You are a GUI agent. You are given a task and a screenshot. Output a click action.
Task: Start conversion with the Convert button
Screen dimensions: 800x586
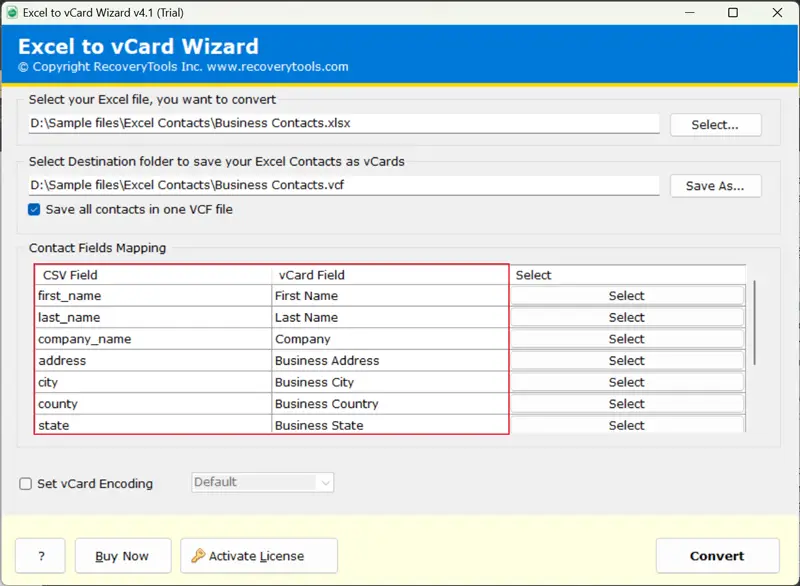point(716,556)
